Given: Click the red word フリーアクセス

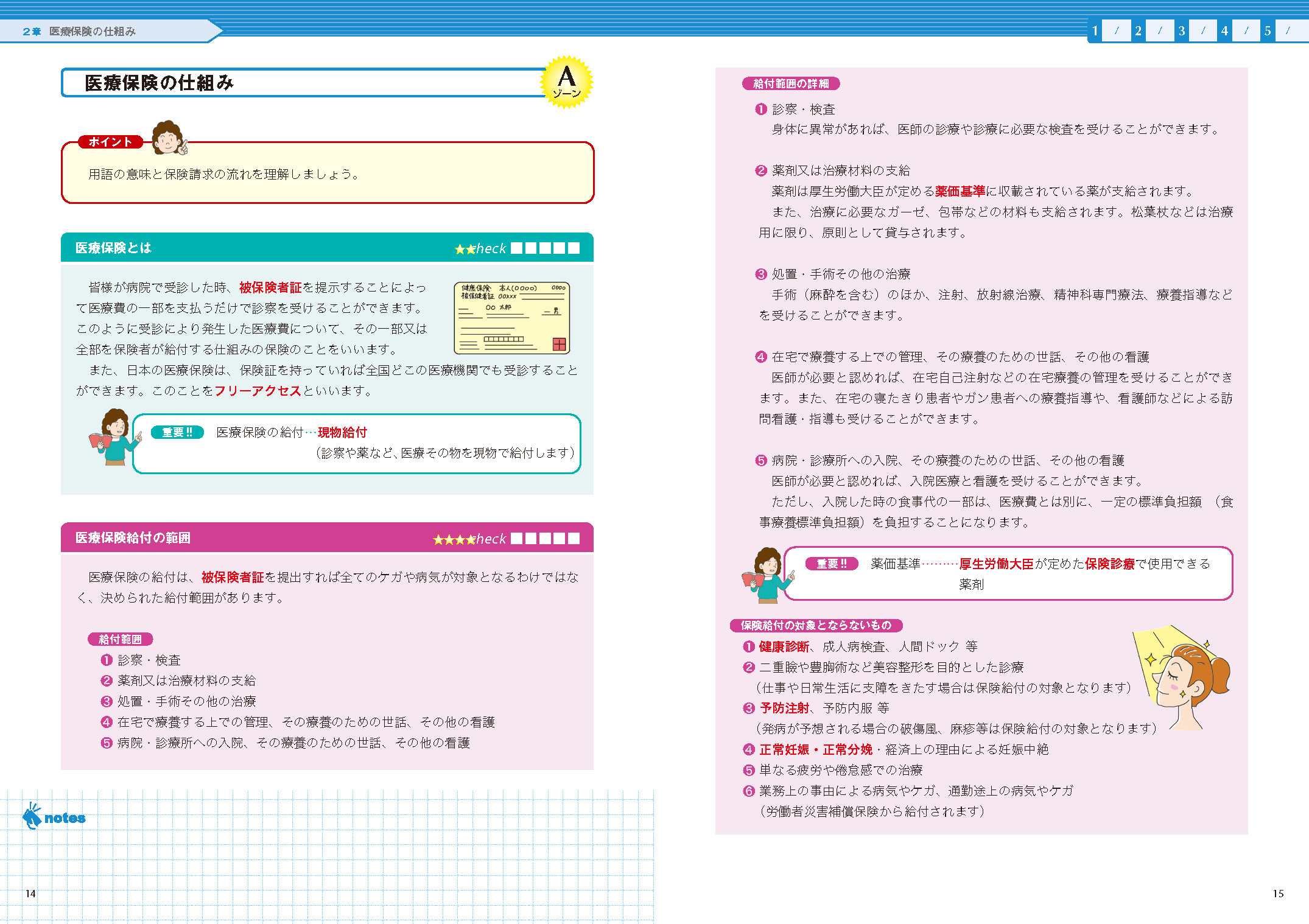Looking at the screenshot, I should tap(258, 391).
